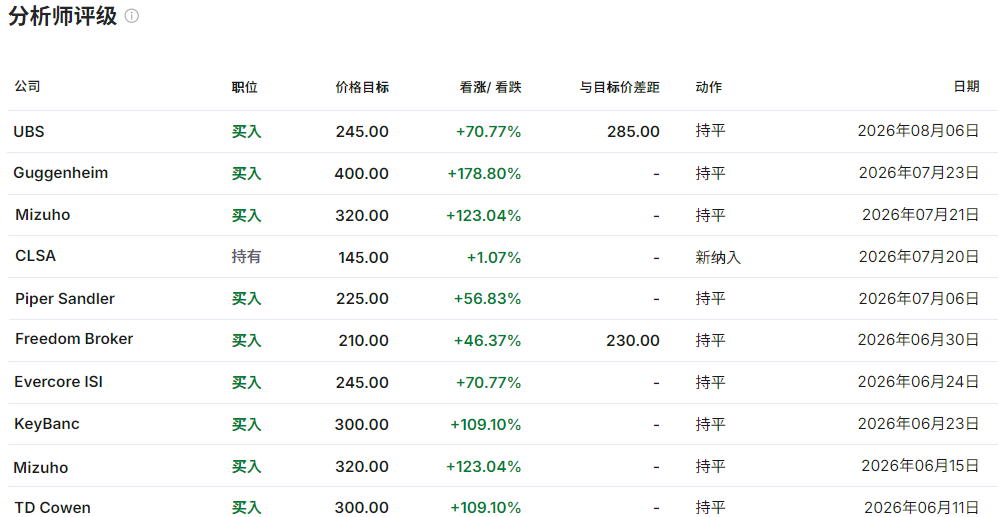The width and height of the screenshot is (999, 517).
Task: Click the date 2026年08月06日
Action: pos(918,131)
